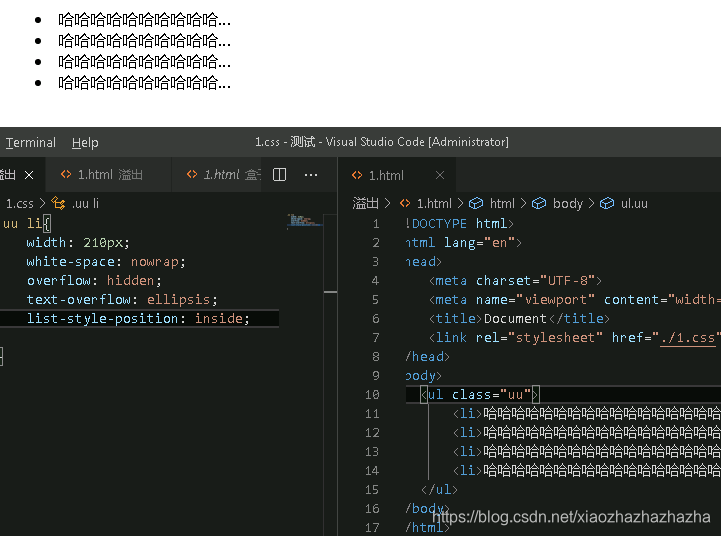Click the DOCTYPE html line

tap(459, 224)
